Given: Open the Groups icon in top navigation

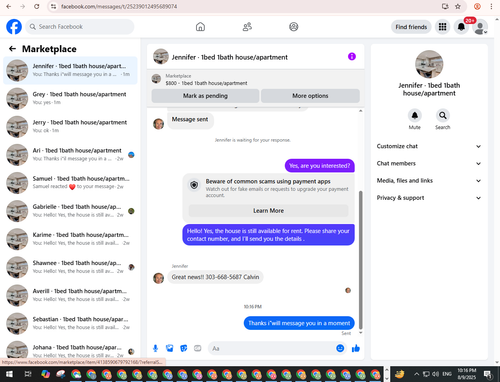Looking at the screenshot, I should 293,27.
